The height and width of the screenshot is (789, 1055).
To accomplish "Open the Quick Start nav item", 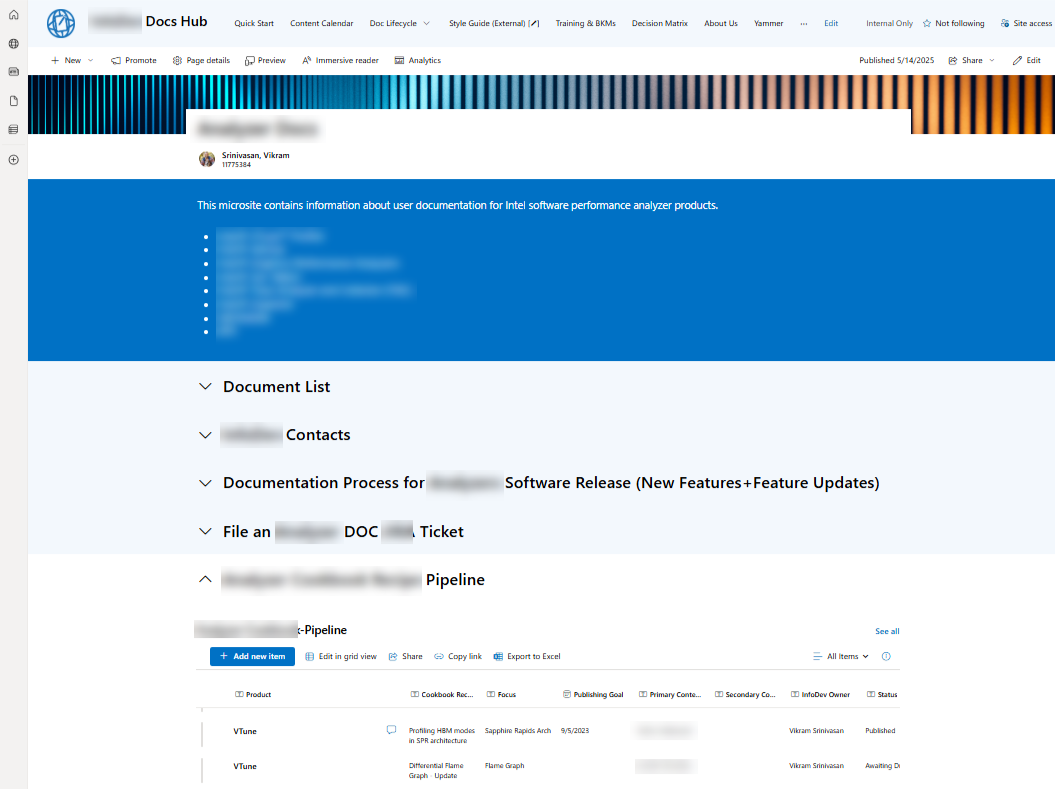I will pos(254,24).
